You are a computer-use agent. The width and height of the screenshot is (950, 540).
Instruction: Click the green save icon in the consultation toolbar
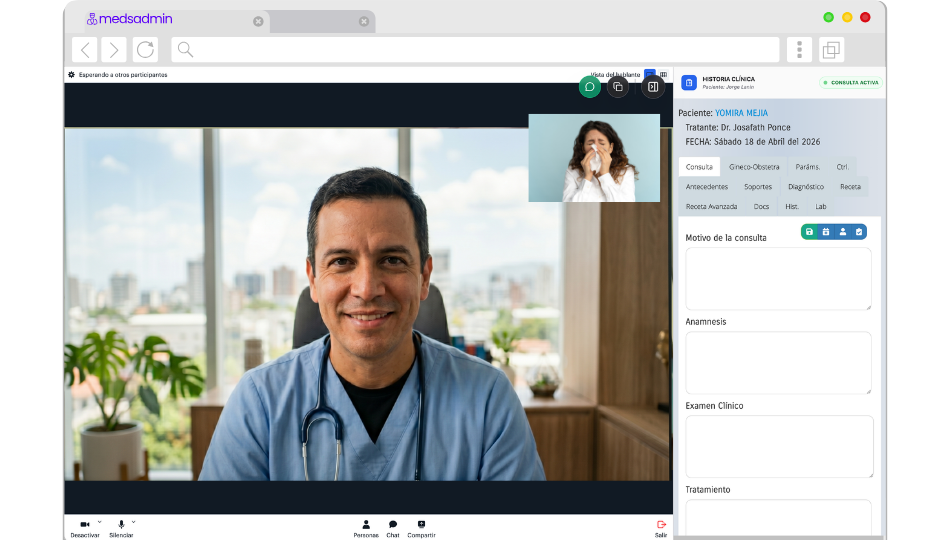(x=810, y=232)
